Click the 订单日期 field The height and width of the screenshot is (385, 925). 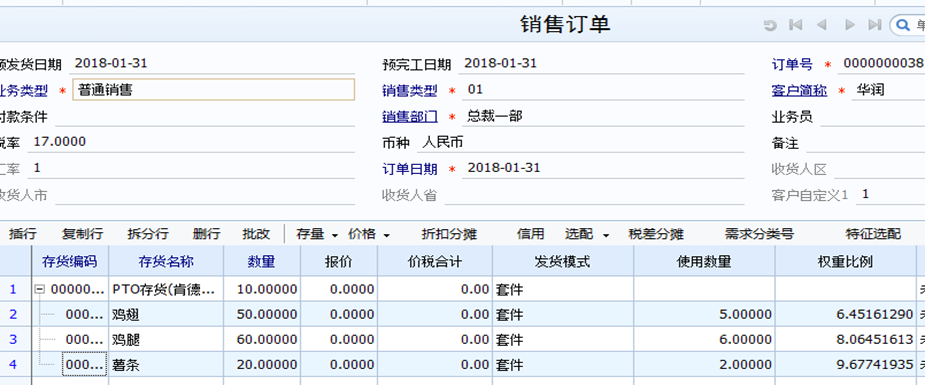click(x=603, y=168)
